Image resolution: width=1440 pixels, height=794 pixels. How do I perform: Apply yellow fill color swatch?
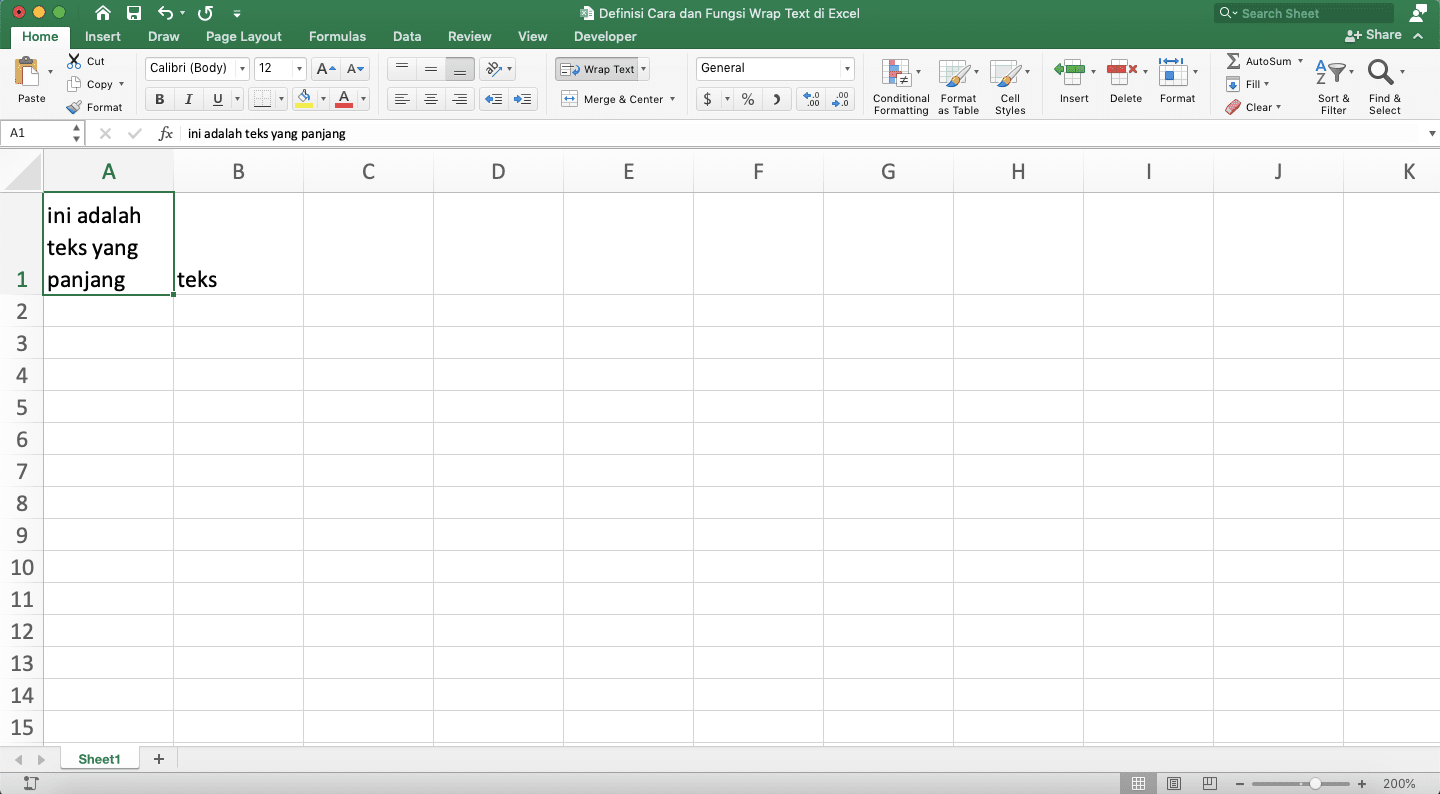(305, 99)
